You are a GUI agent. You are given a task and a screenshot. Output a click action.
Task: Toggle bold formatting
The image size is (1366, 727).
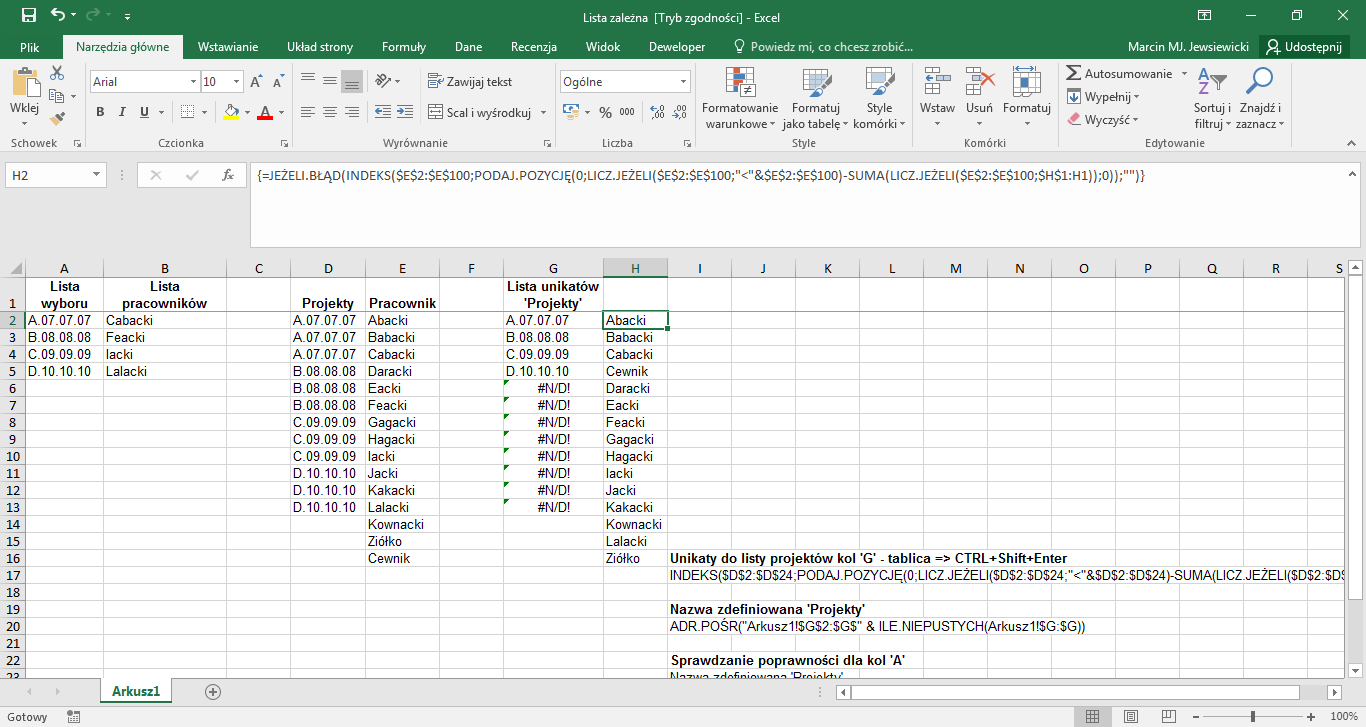coord(99,111)
